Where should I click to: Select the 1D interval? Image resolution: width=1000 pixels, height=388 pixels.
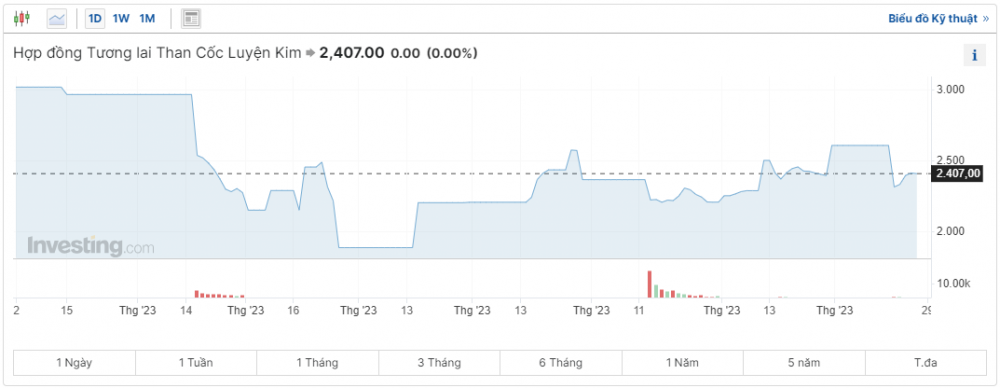(x=95, y=19)
